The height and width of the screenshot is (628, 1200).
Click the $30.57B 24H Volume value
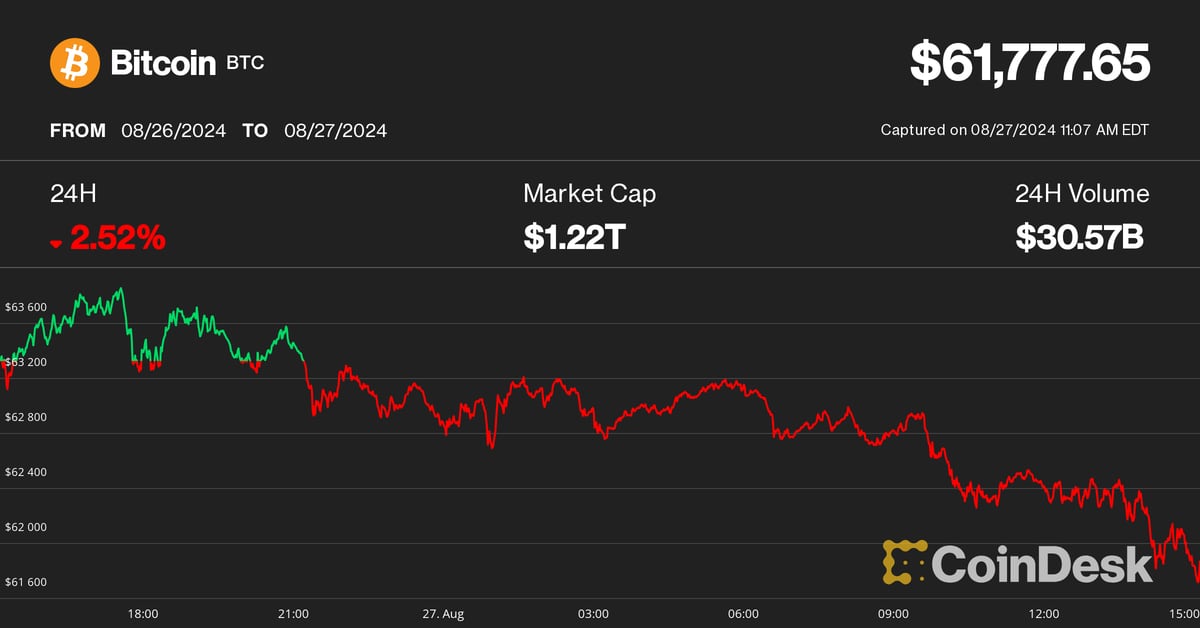(1081, 237)
